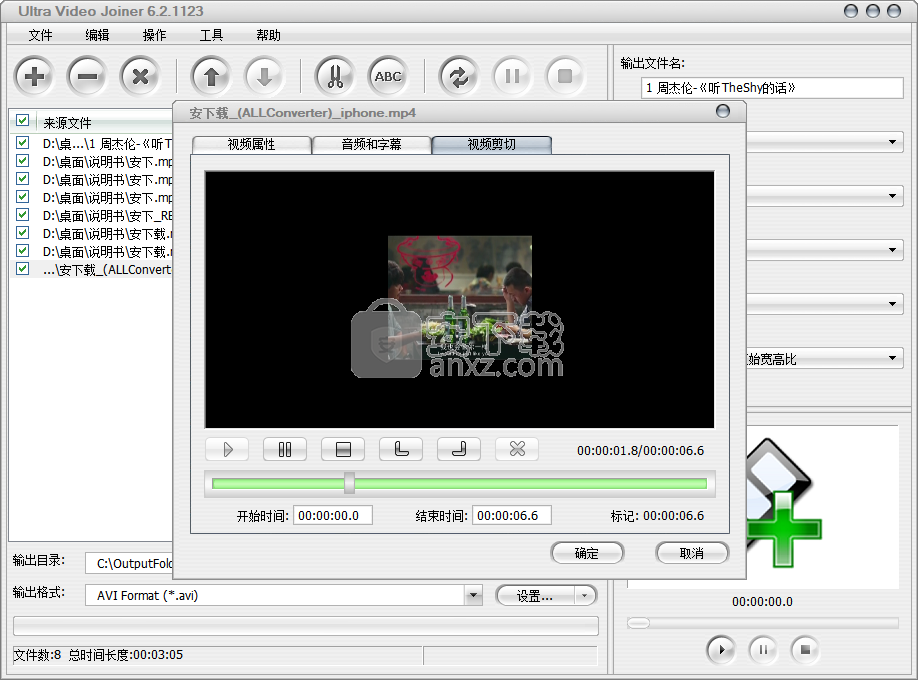The width and height of the screenshot is (918, 680).
Task: Start joining with the convert arrows icon
Action: 459,76
